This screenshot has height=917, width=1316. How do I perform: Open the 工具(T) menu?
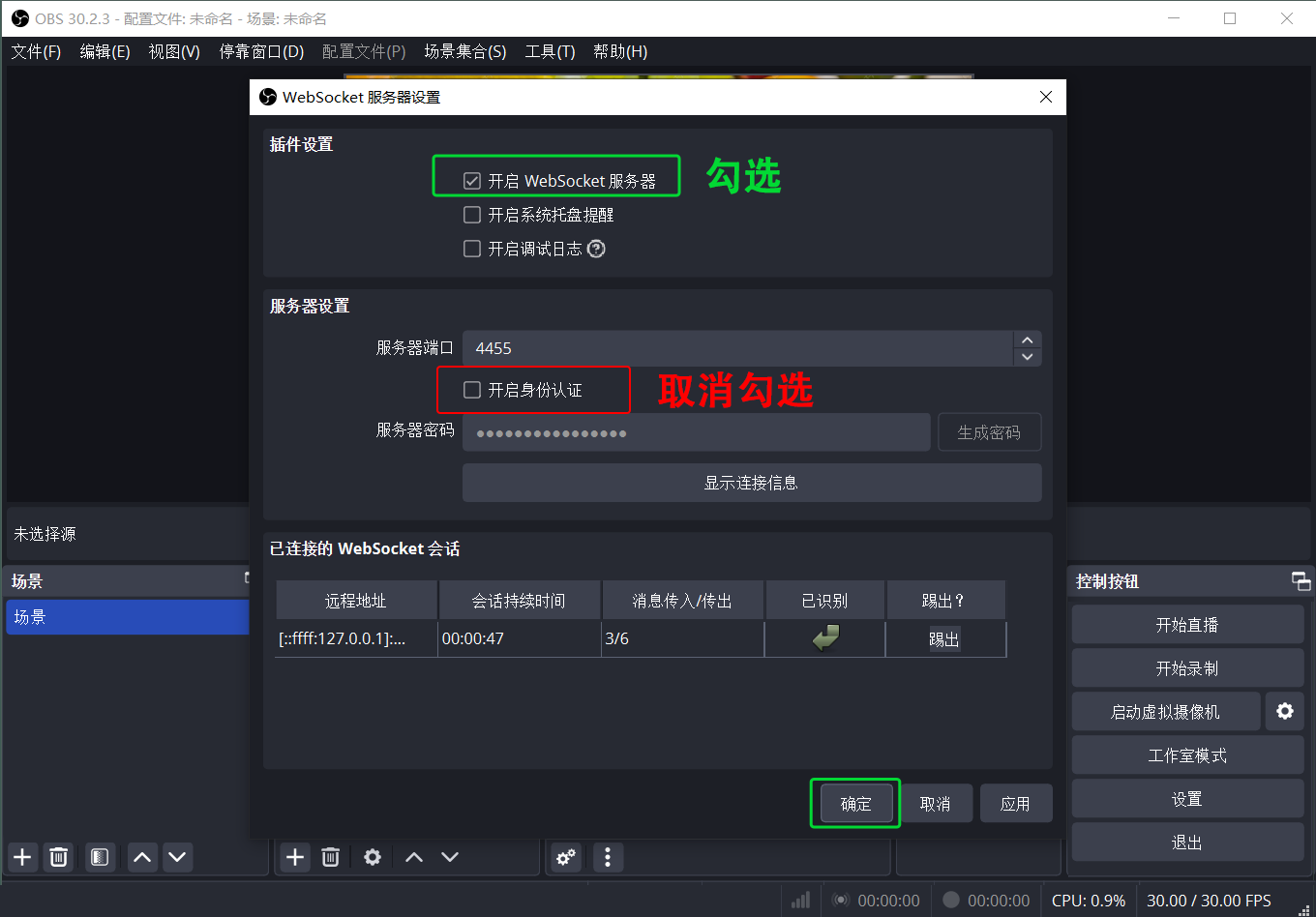point(550,51)
